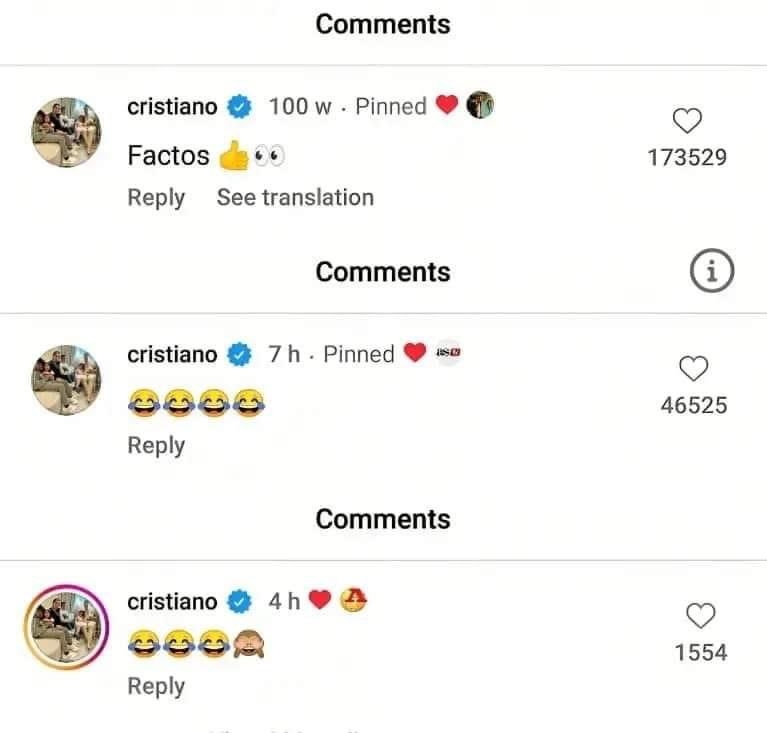The height and width of the screenshot is (733, 767).
Task: Like the 4 h comment with heart
Action: (701, 616)
